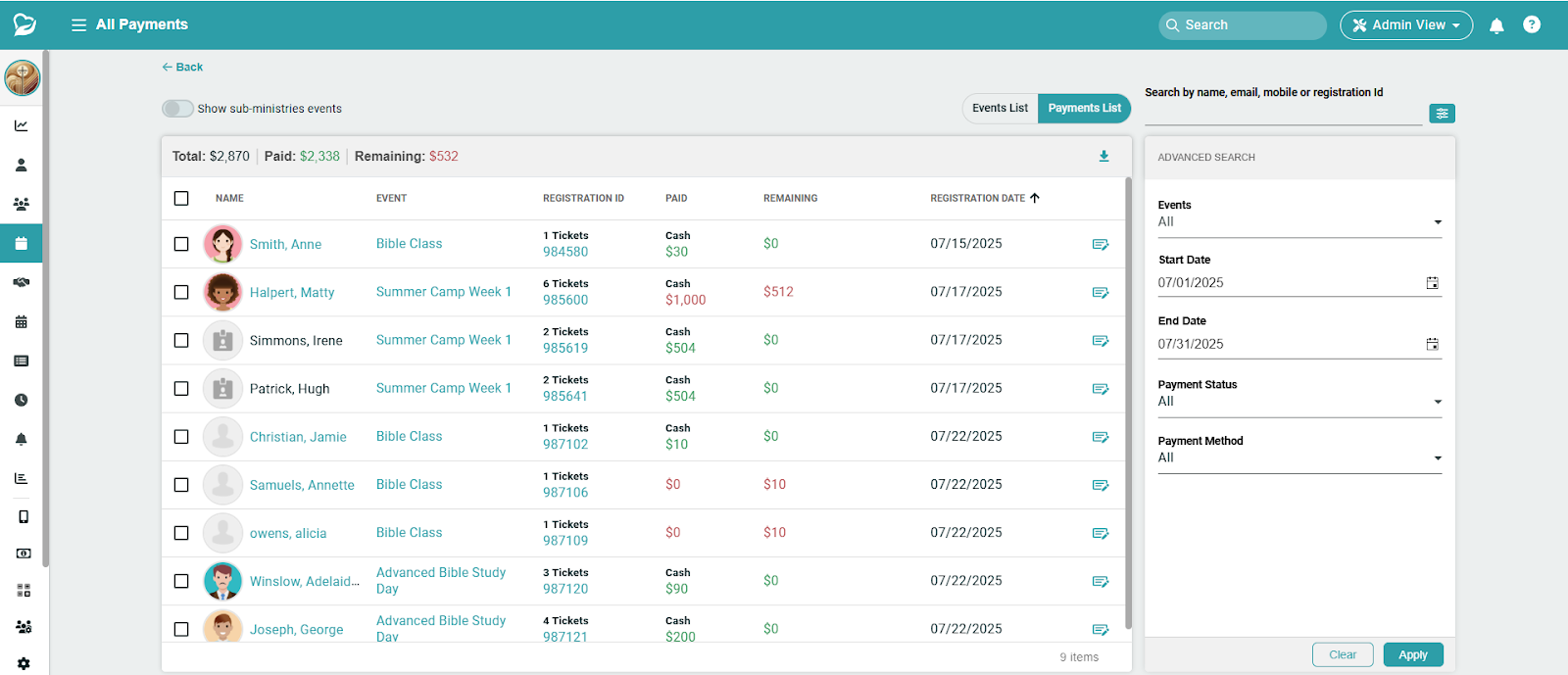Open the analytics line chart sidebar icon
Image resolution: width=1568 pixels, height=675 pixels.
point(22,125)
